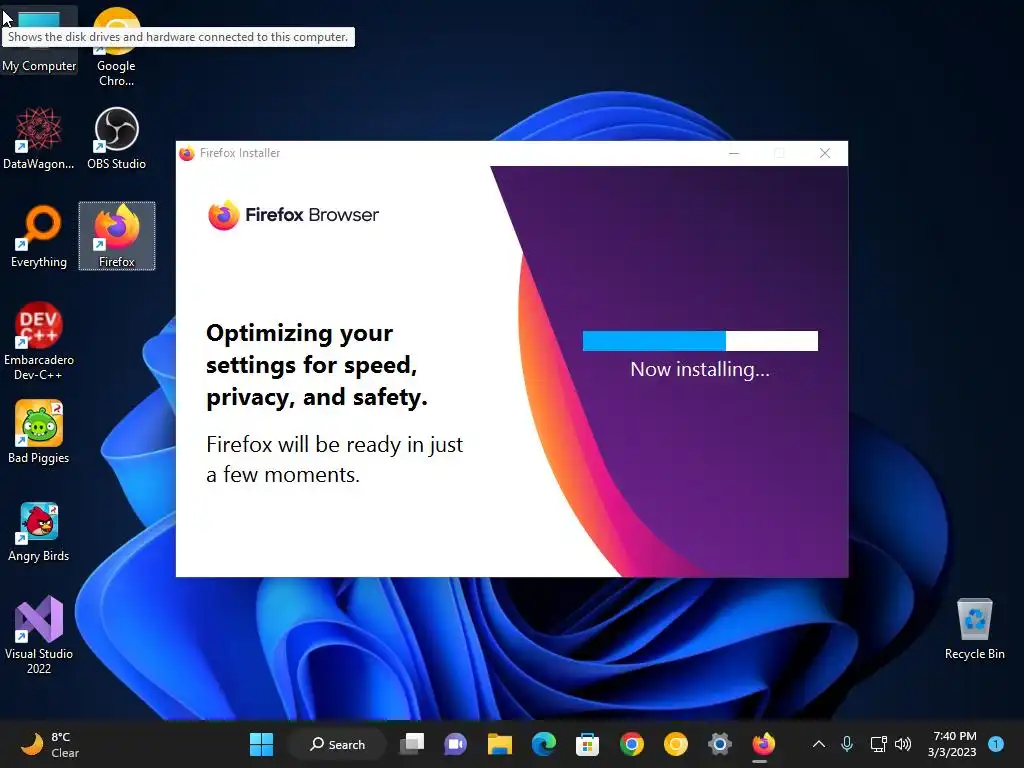Image resolution: width=1024 pixels, height=768 pixels.
Task: Open Microsoft Store from the taskbar
Action: coord(587,744)
